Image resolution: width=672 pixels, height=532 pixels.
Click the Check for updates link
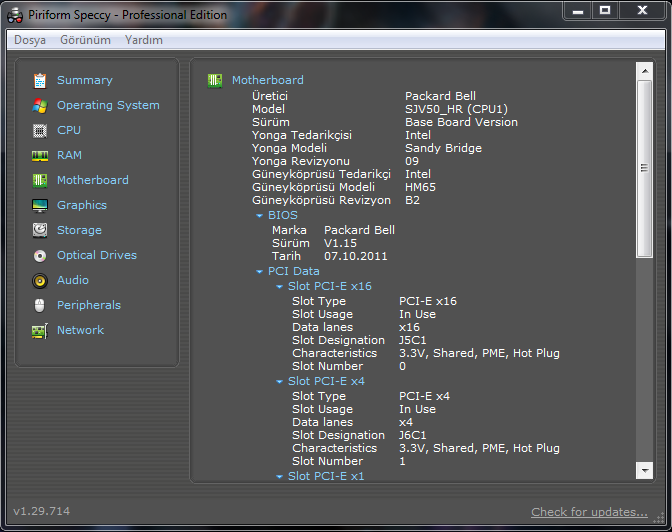[589, 512]
